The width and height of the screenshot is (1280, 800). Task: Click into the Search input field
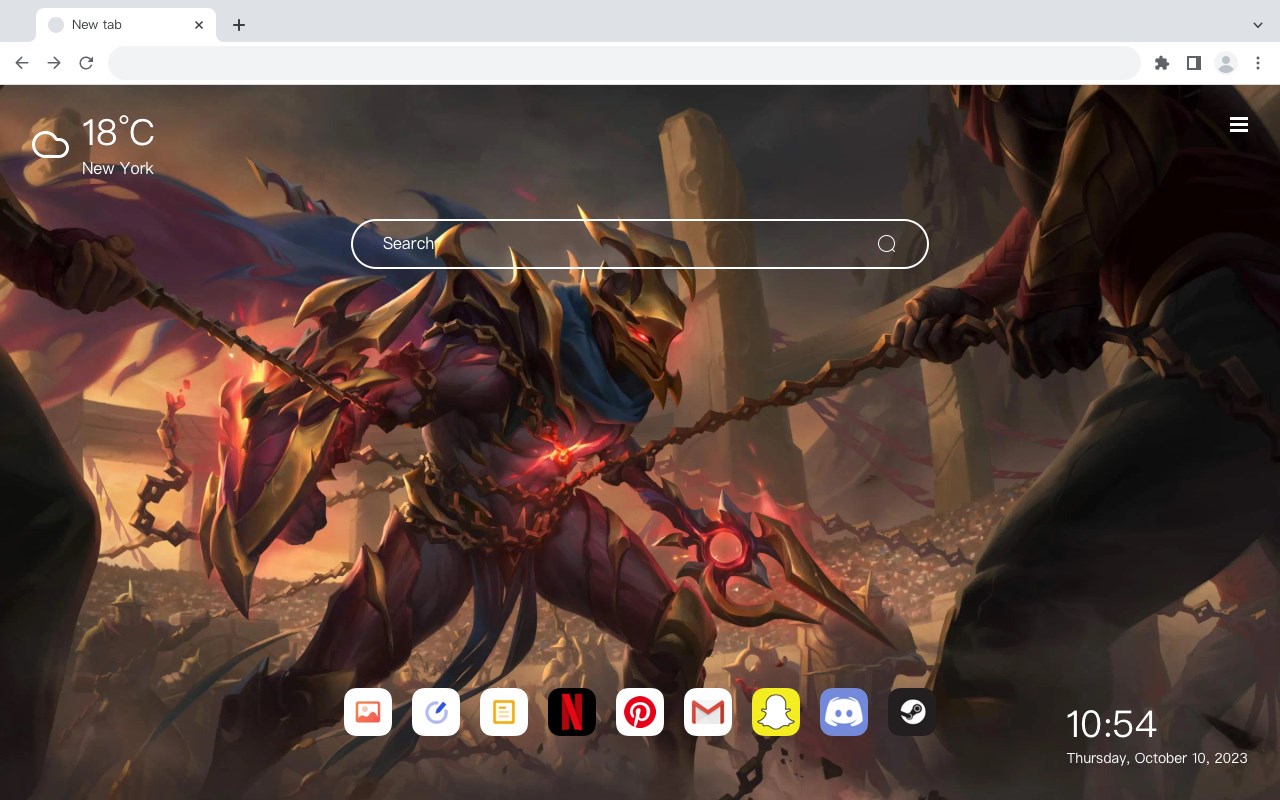pyautogui.click(x=640, y=244)
